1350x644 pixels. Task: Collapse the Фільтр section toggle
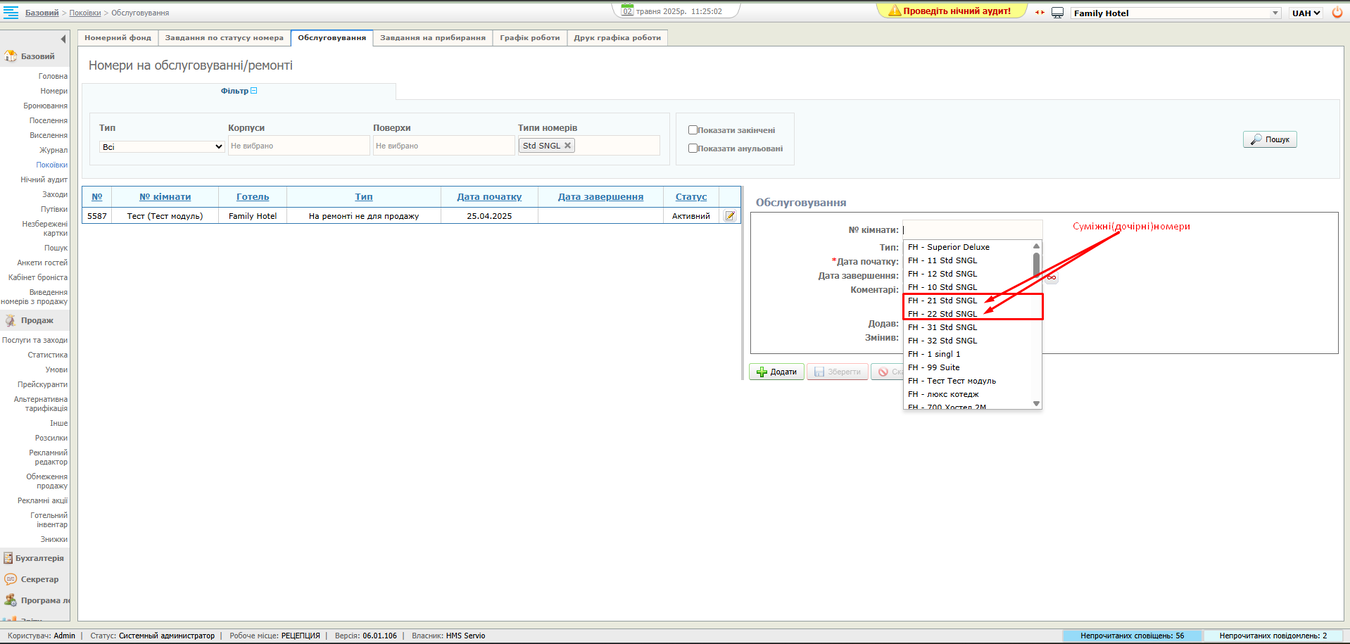[x=254, y=91]
